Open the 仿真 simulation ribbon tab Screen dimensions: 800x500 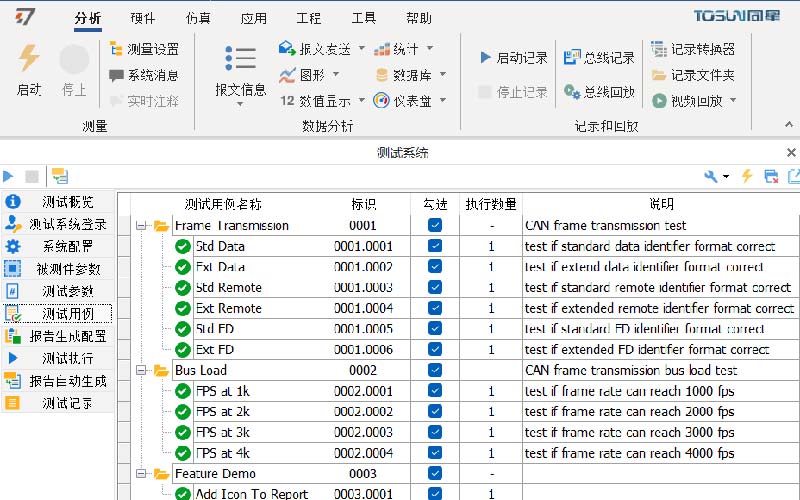click(198, 18)
